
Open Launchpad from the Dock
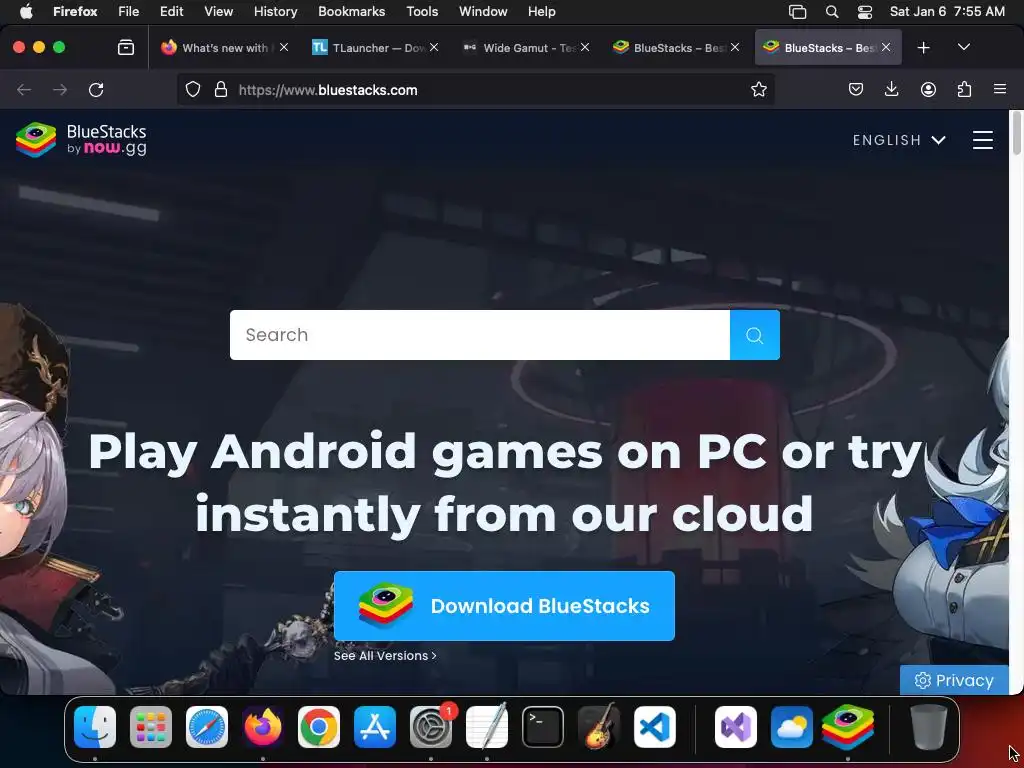(151, 727)
